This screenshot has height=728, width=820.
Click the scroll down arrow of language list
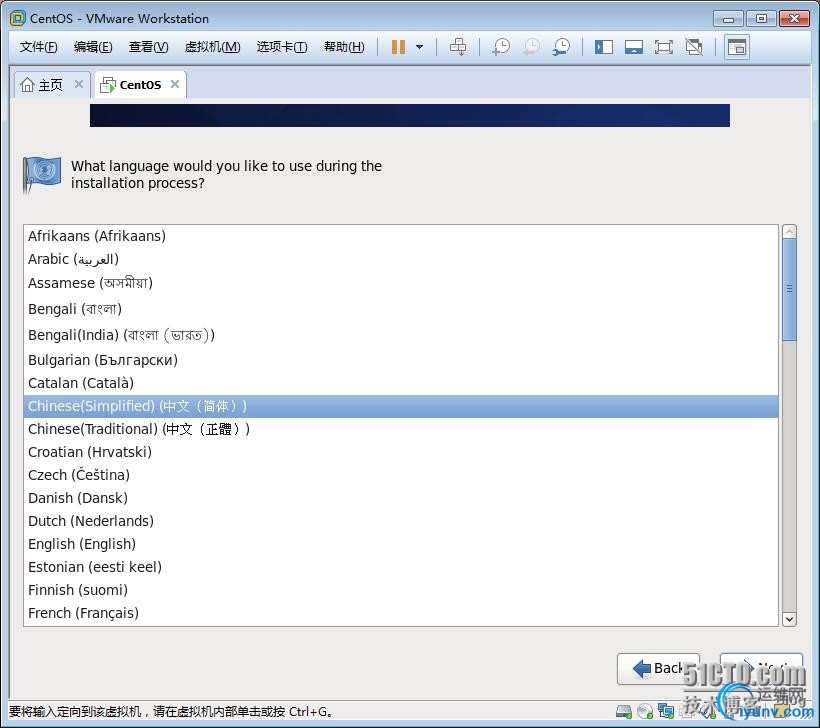pos(789,619)
